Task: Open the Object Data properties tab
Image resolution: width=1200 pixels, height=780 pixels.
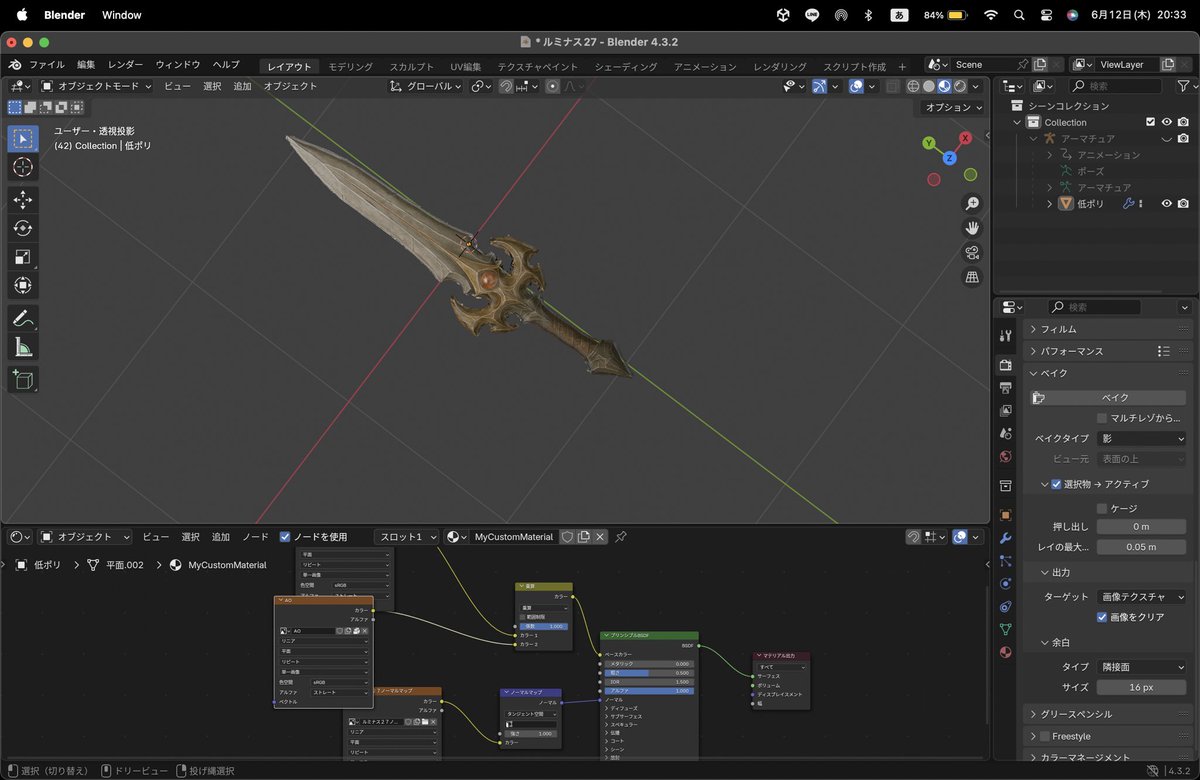Action: (1006, 629)
